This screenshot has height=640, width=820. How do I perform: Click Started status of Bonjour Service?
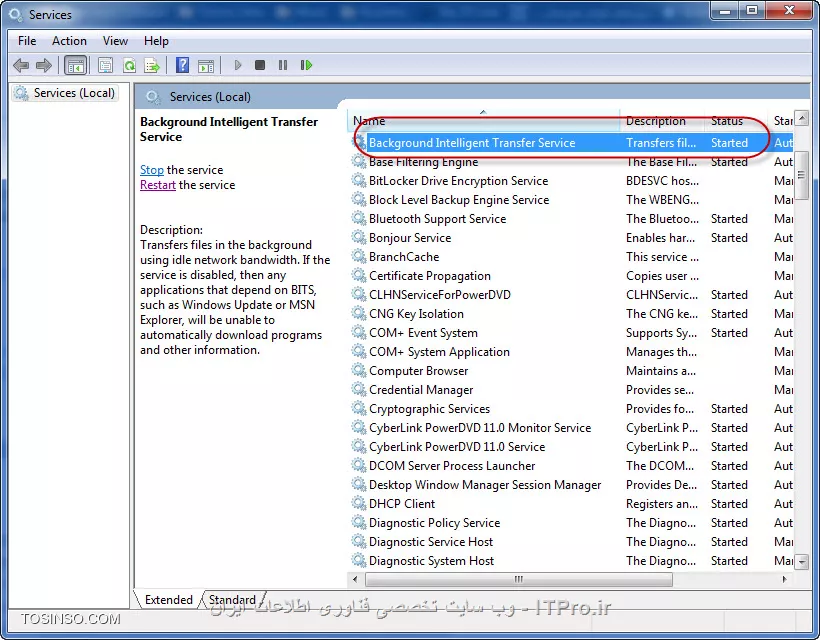[x=729, y=237]
